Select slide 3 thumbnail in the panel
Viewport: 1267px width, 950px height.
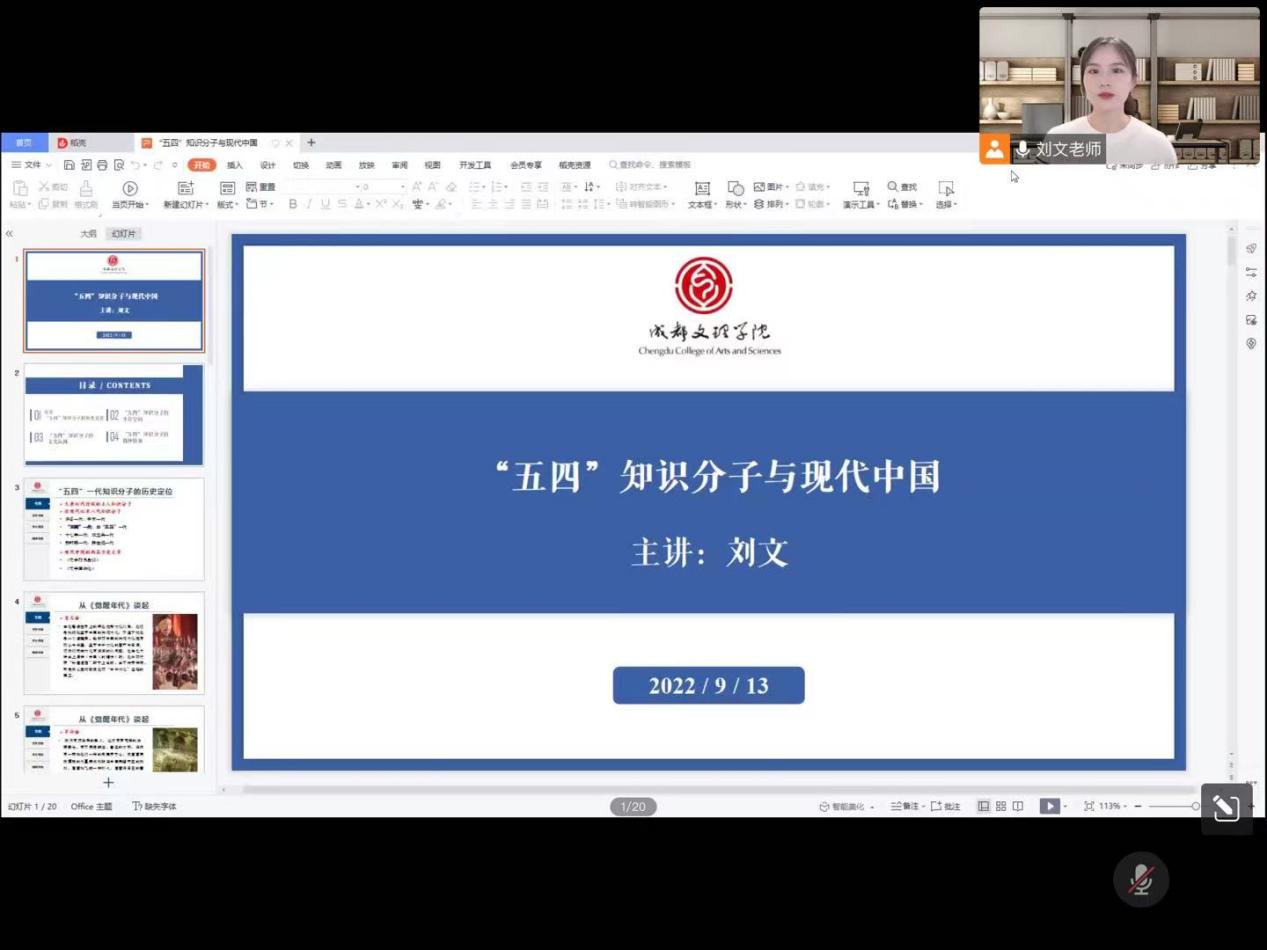click(114, 529)
